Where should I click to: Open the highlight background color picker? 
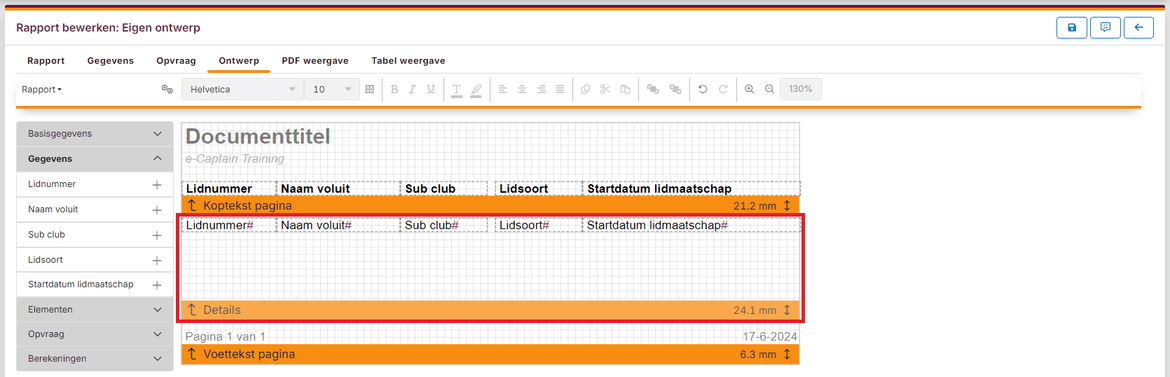[x=476, y=90]
